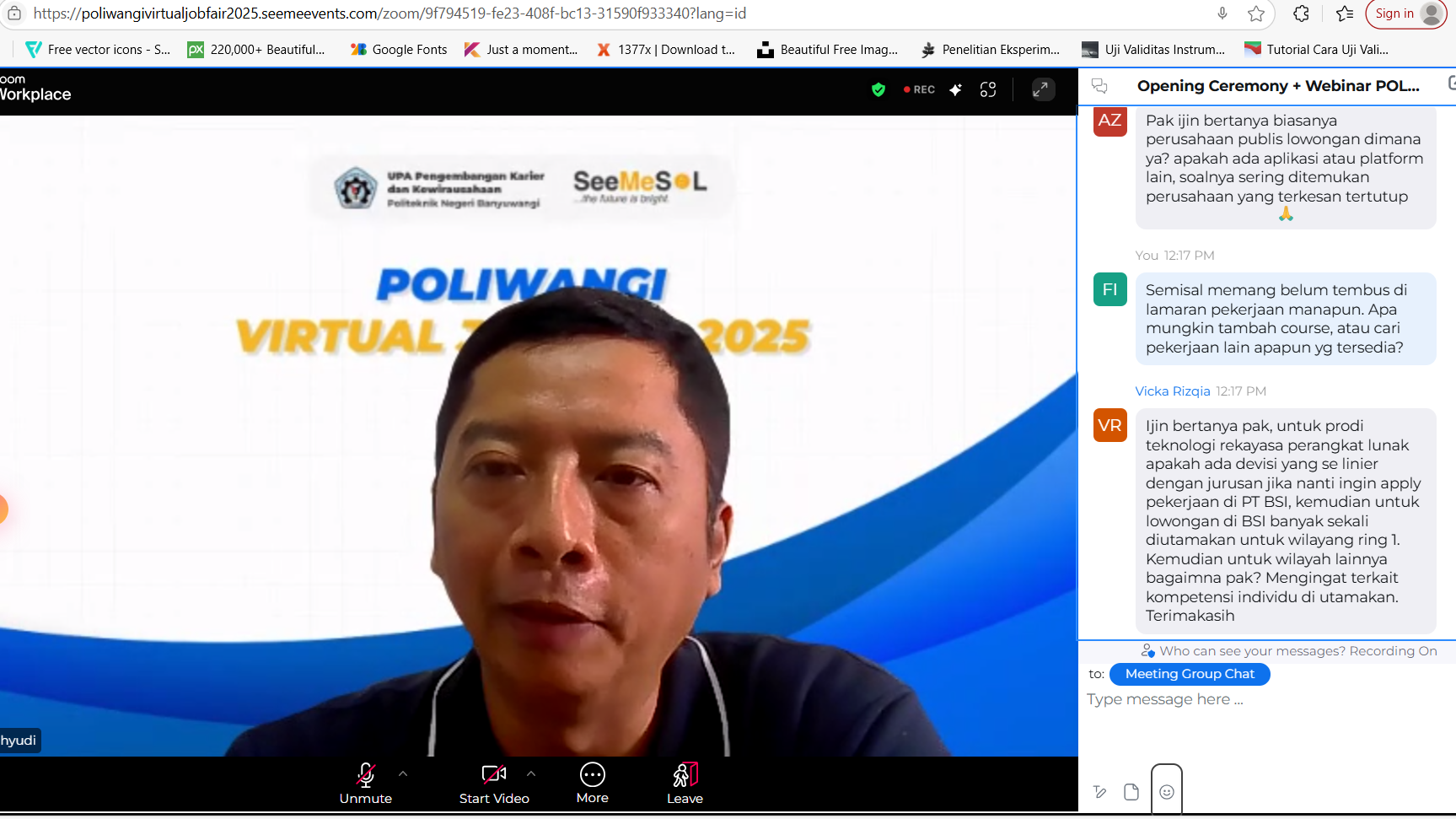Image resolution: width=1456 pixels, height=819 pixels.
Task: Open the favorites list icon
Action: (1345, 13)
